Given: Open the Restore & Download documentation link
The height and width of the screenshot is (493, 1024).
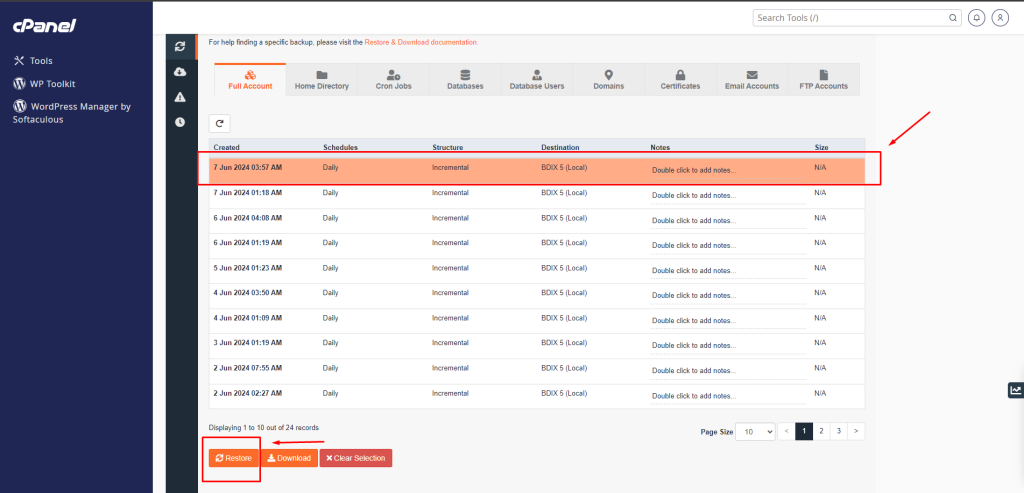Looking at the screenshot, I should 420,42.
